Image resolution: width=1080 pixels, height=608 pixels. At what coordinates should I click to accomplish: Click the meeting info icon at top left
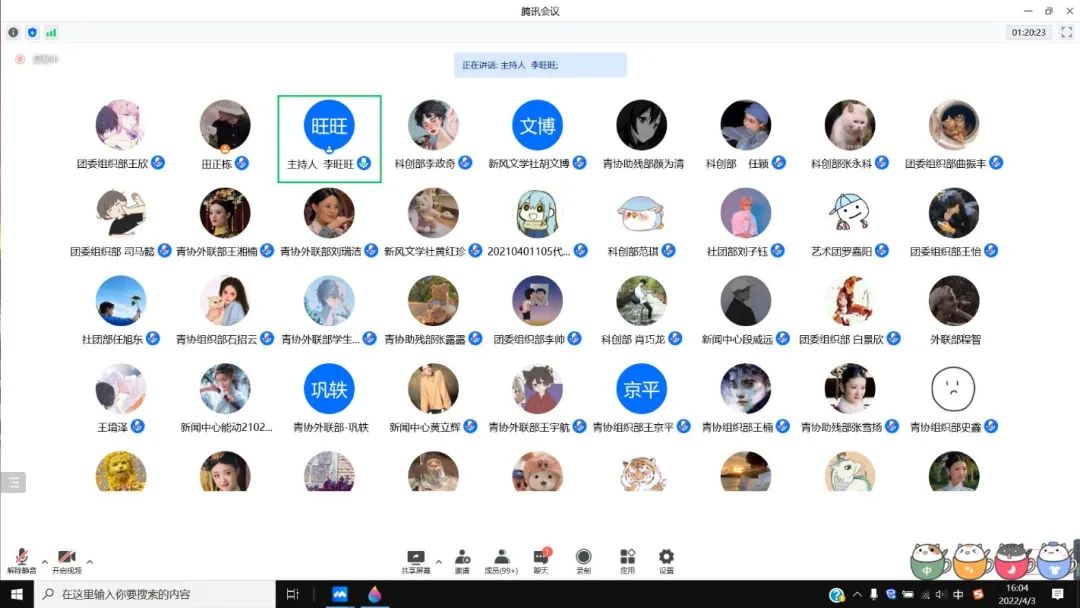(x=13, y=32)
